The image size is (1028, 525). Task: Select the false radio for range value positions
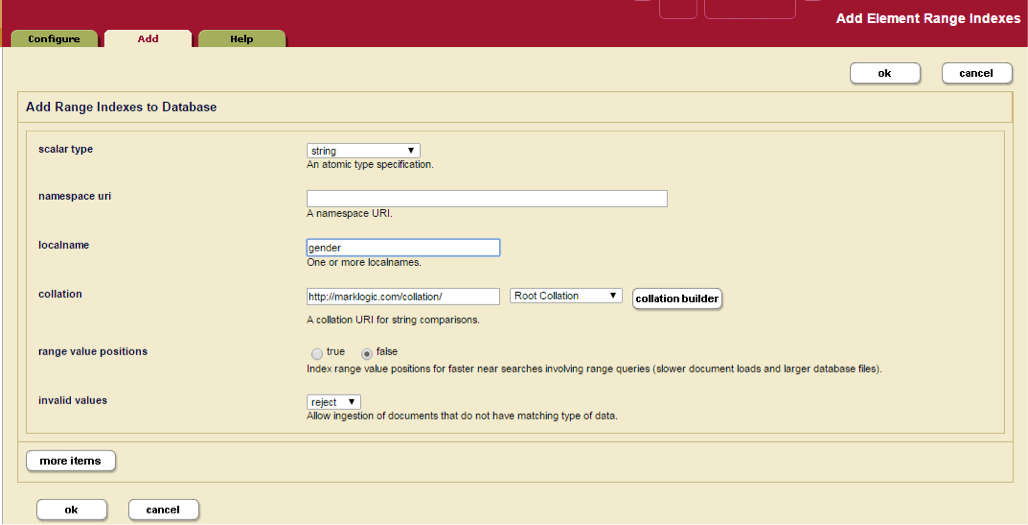[x=367, y=353]
